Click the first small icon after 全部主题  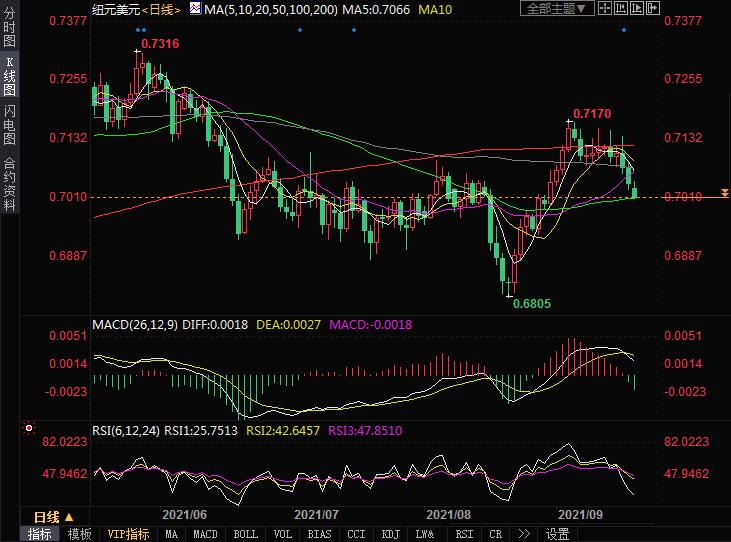pos(604,9)
